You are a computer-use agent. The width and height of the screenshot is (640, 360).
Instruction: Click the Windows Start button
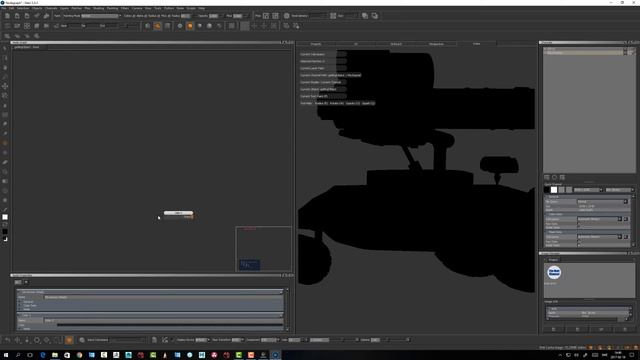tap(6, 355)
